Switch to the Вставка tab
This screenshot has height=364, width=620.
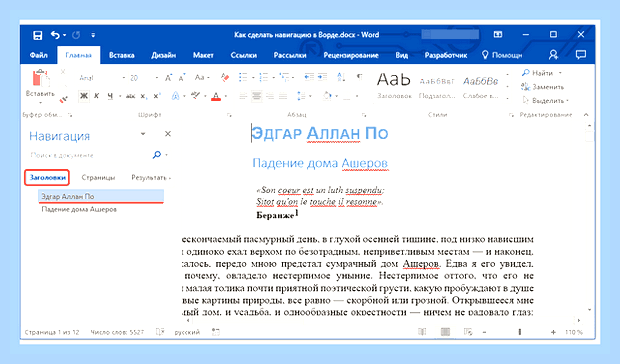(121, 55)
